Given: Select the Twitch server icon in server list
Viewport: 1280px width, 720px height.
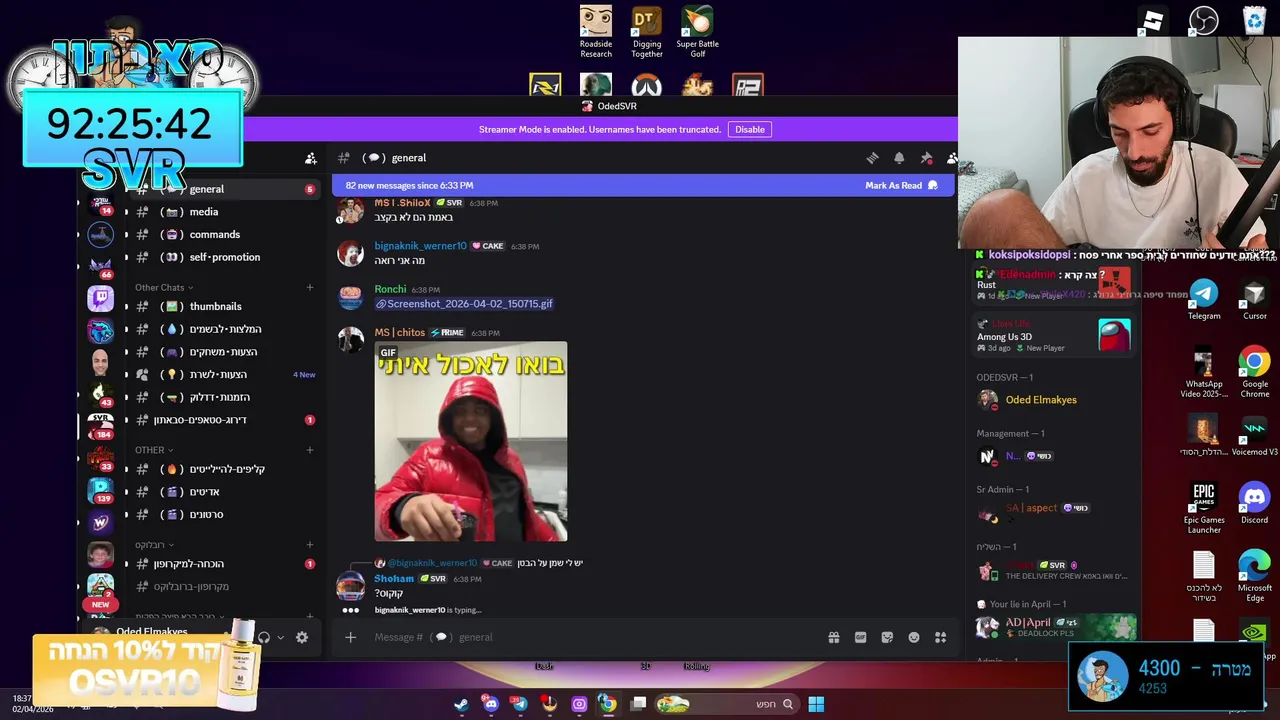Looking at the screenshot, I should tap(100, 298).
